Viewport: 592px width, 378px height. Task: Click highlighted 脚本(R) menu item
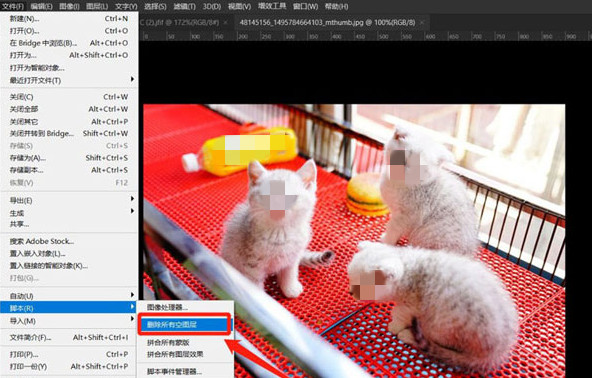69,308
